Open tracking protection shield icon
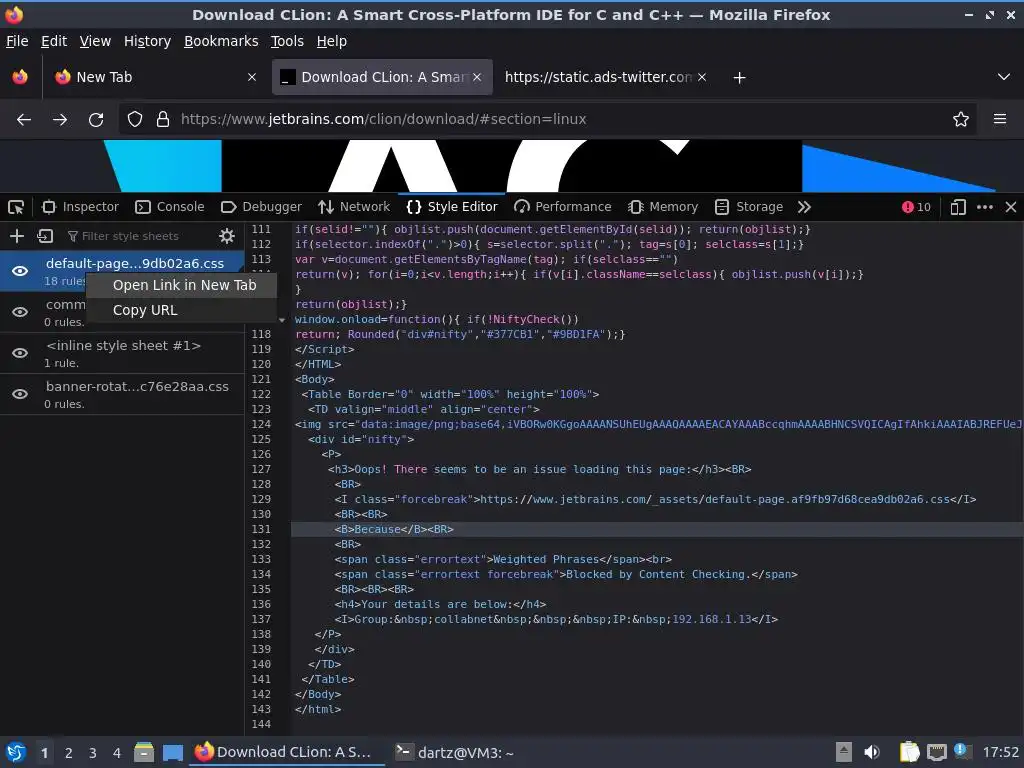Screen dimensions: 1024x768 135,120
